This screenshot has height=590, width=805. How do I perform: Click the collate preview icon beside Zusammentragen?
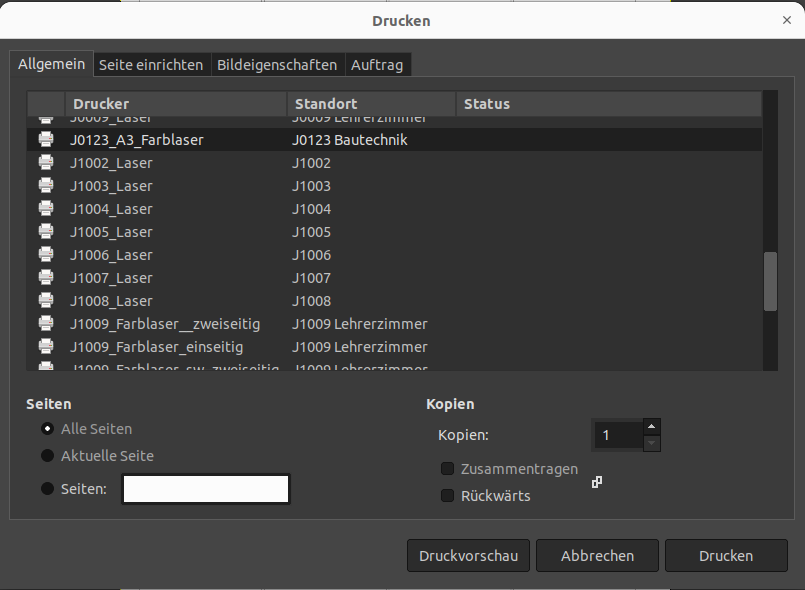point(596,481)
